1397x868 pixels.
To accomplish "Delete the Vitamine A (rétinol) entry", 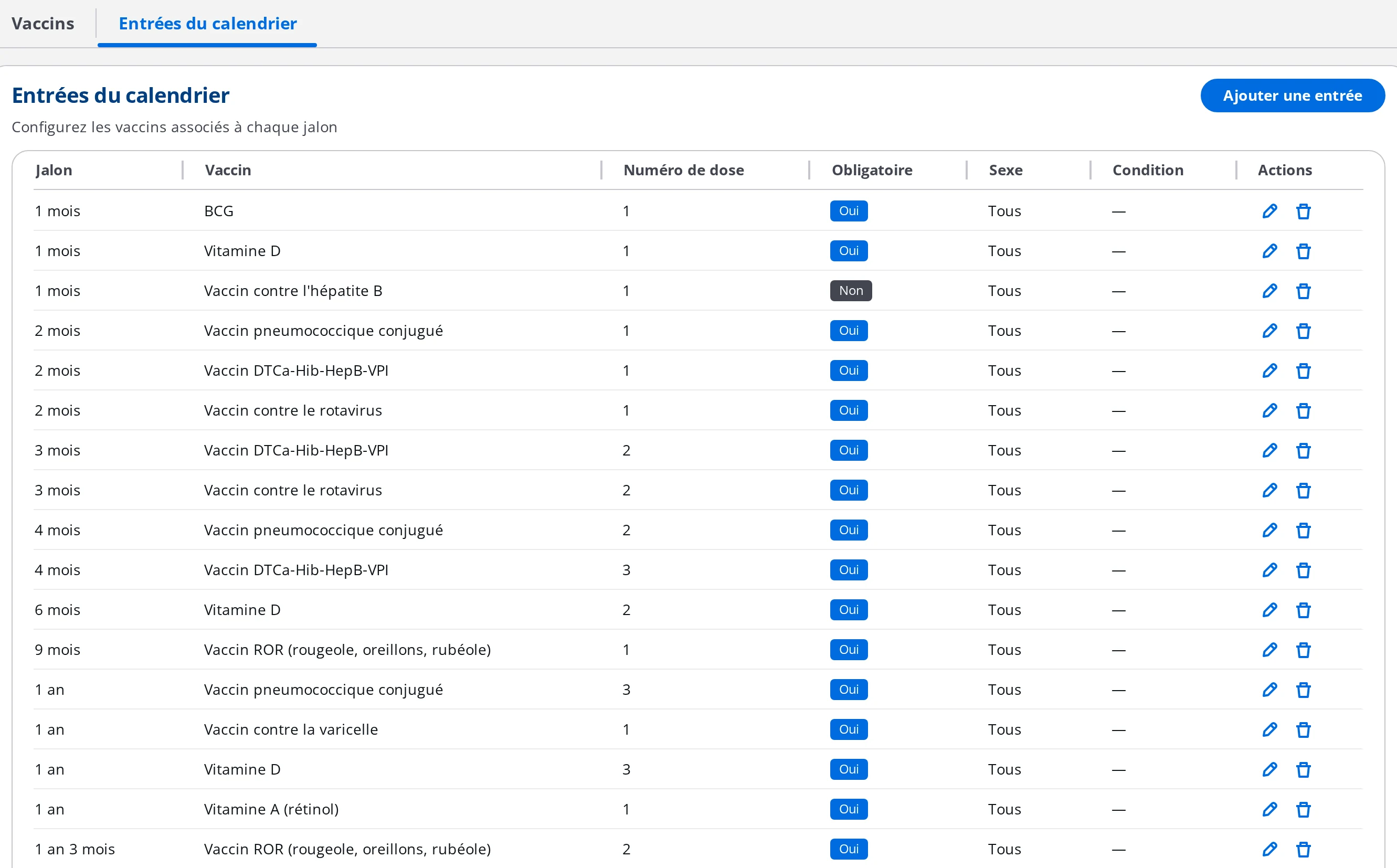I will [x=1304, y=809].
